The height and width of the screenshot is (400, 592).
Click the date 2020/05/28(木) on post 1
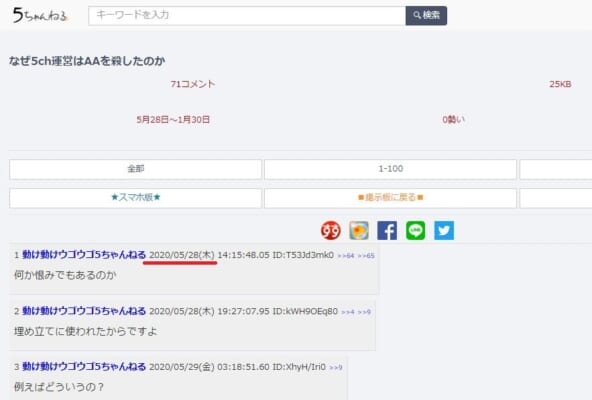coord(182,255)
